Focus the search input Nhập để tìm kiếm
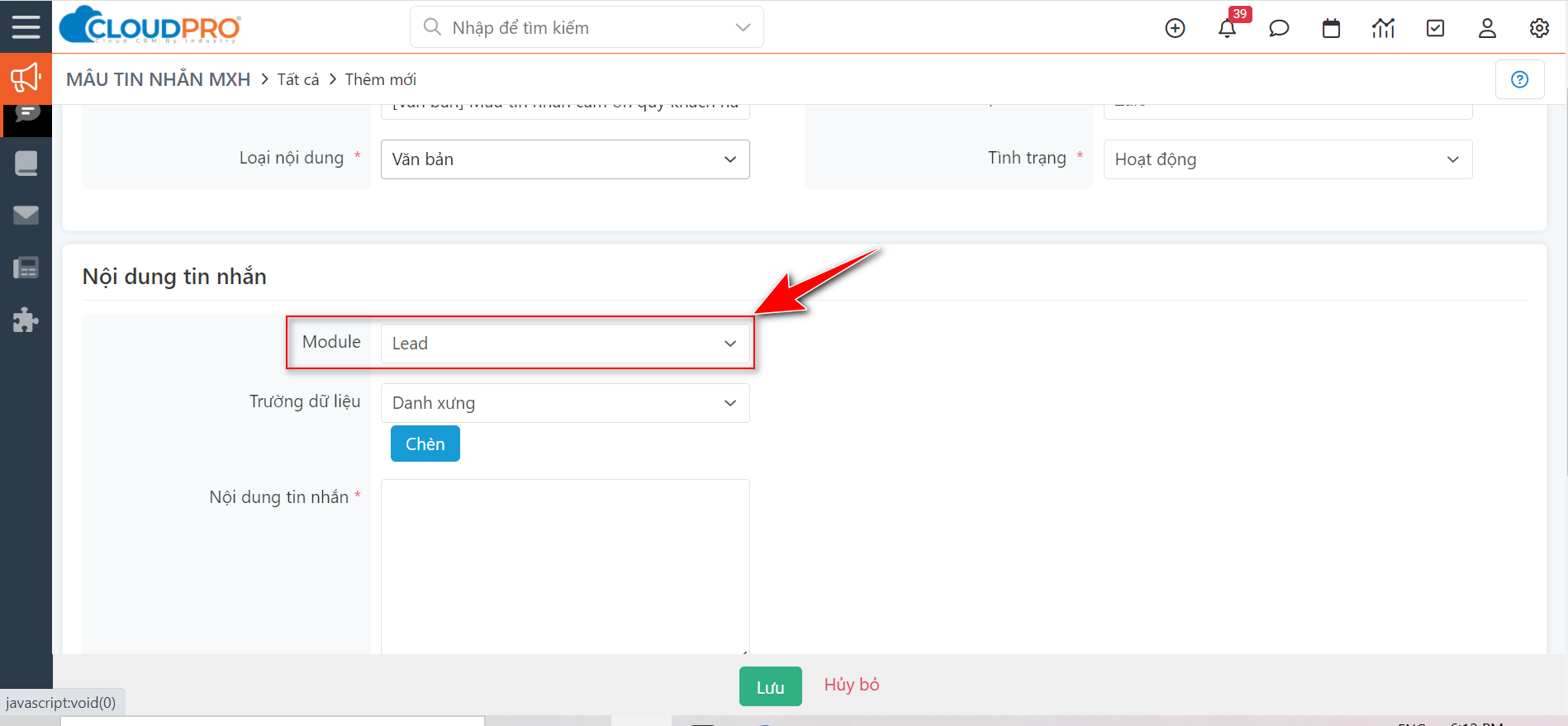 [x=587, y=27]
